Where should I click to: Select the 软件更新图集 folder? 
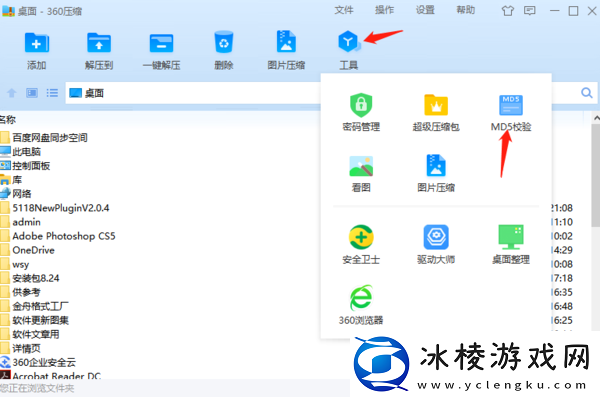pos(35,320)
